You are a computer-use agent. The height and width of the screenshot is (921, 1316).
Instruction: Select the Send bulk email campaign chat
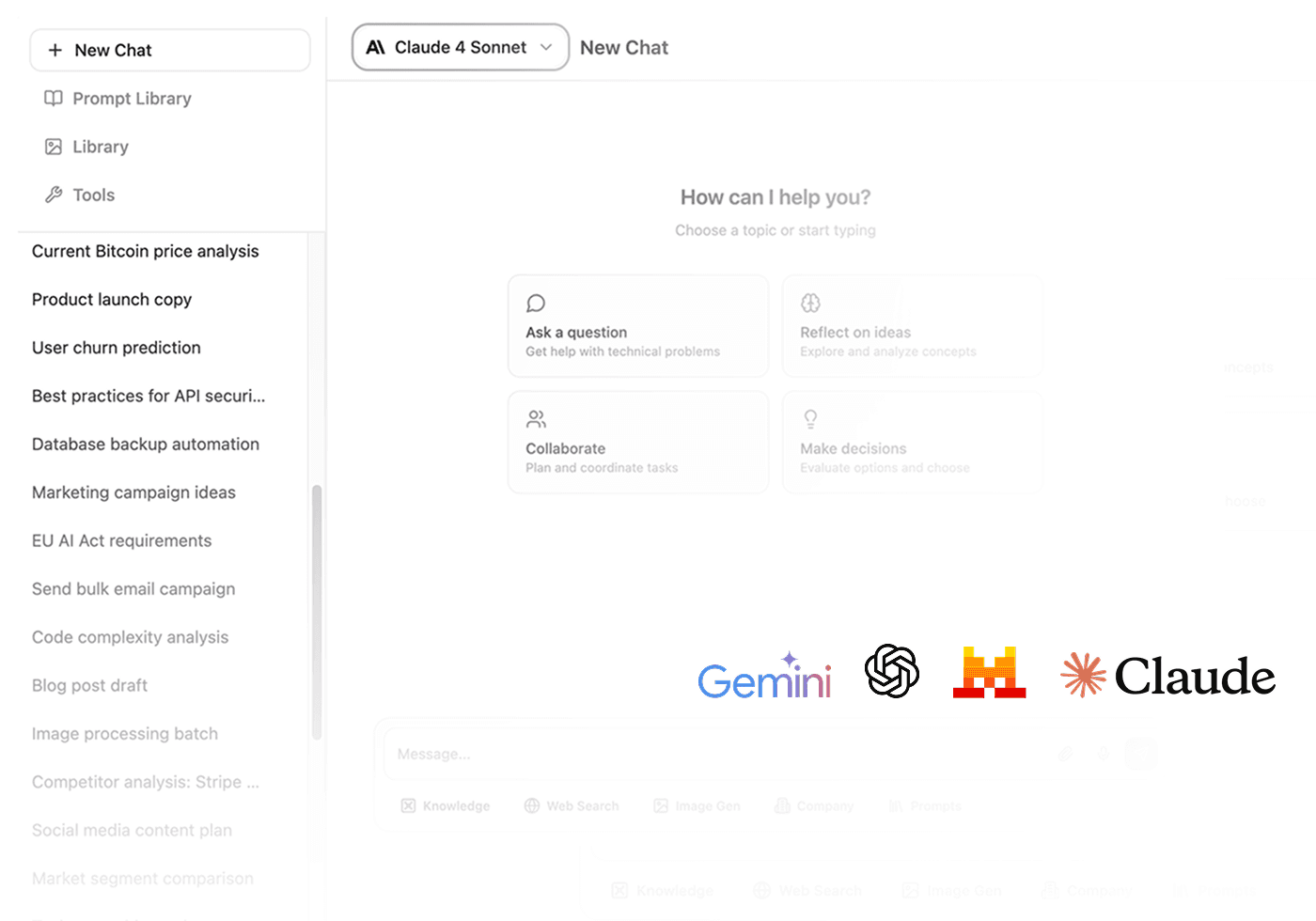(x=133, y=589)
